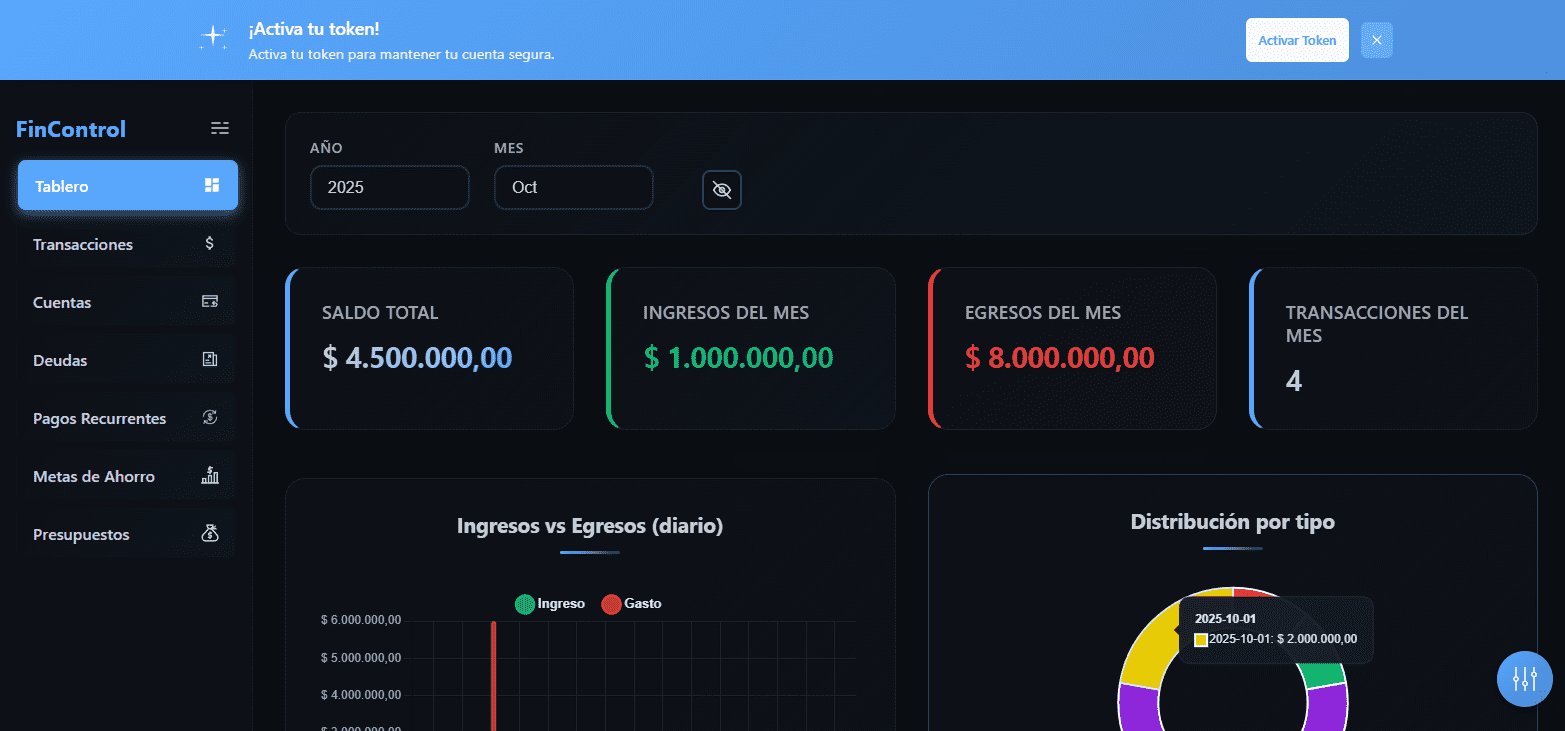Toggle the Ingreso legend in the chart
Image resolution: width=1565 pixels, height=731 pixels.
(x=549, y=603)
